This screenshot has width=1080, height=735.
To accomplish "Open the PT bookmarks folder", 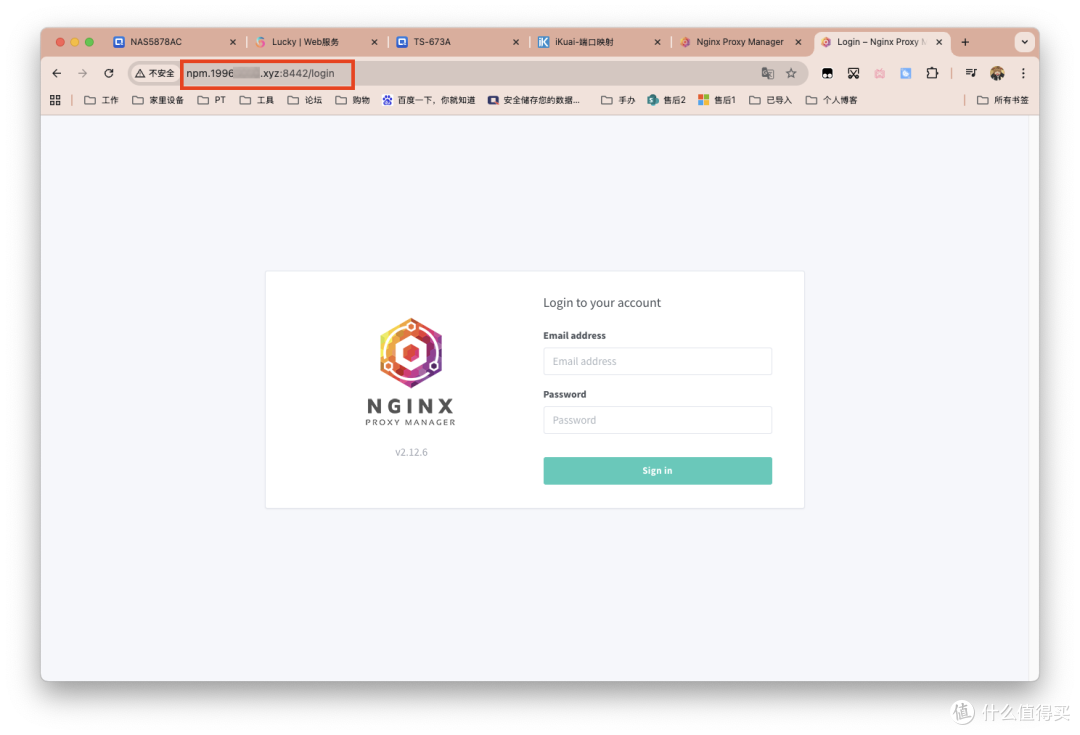I will tap(211, 100).
